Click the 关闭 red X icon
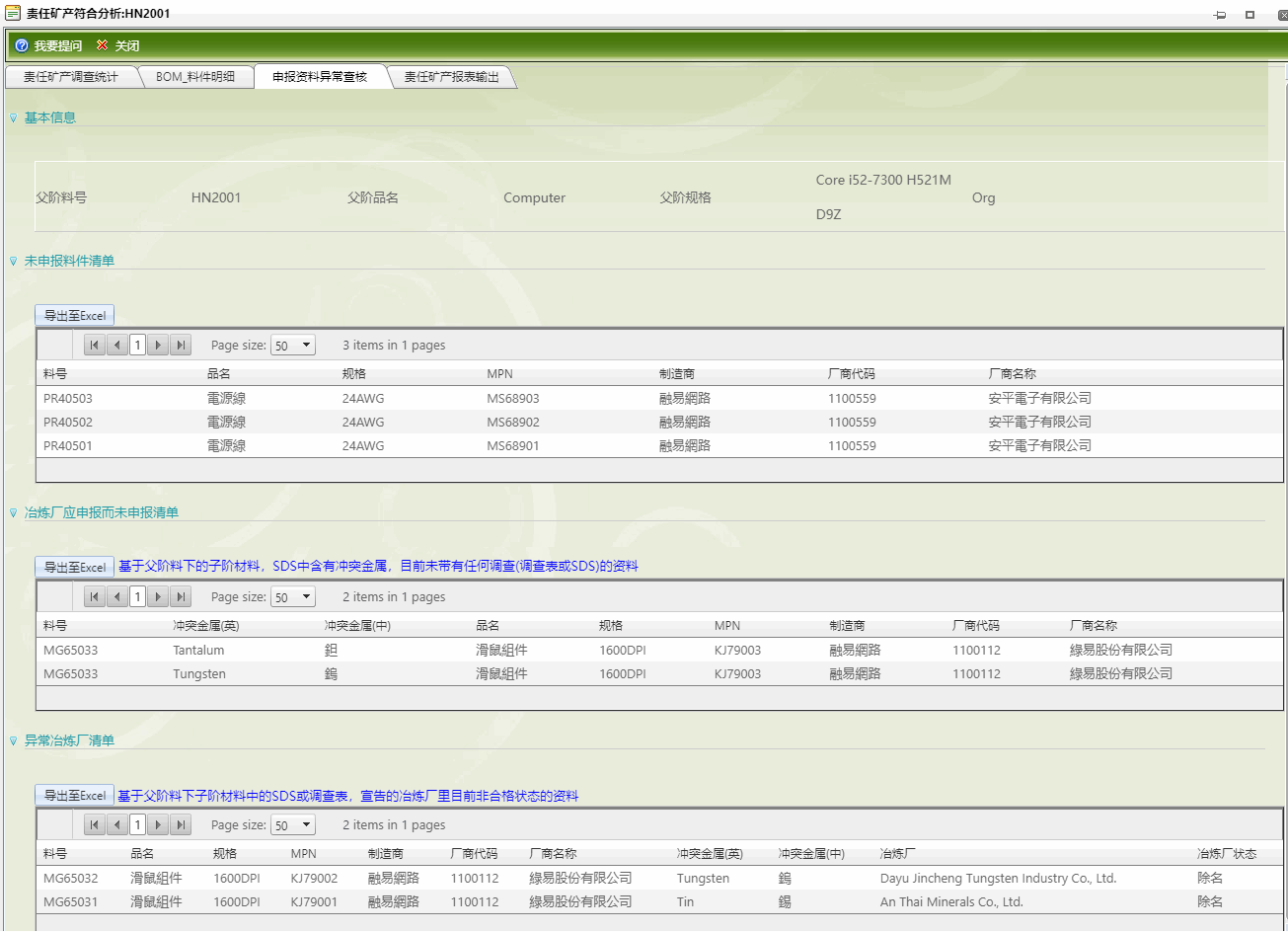 click(x=103, y=45)
